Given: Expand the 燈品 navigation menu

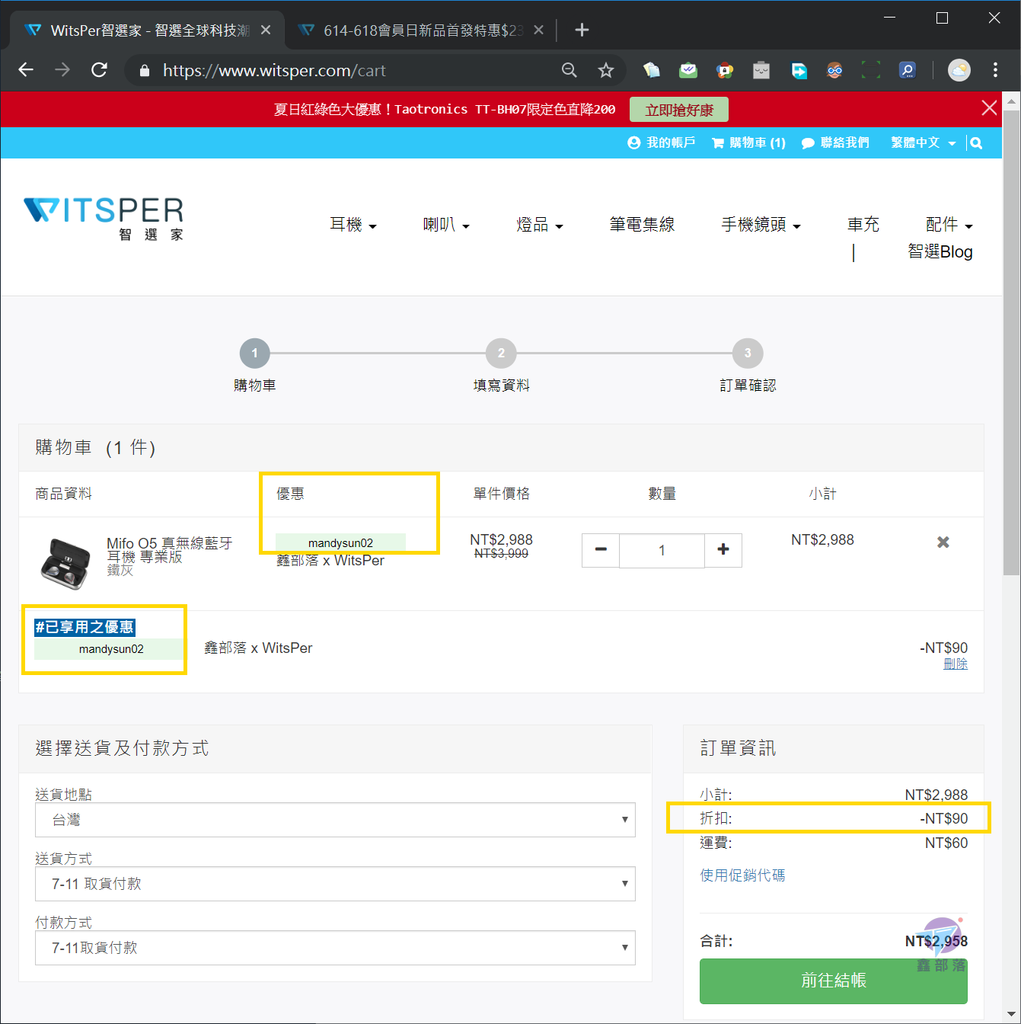Looking at the screenshot, I should [540, 225].
